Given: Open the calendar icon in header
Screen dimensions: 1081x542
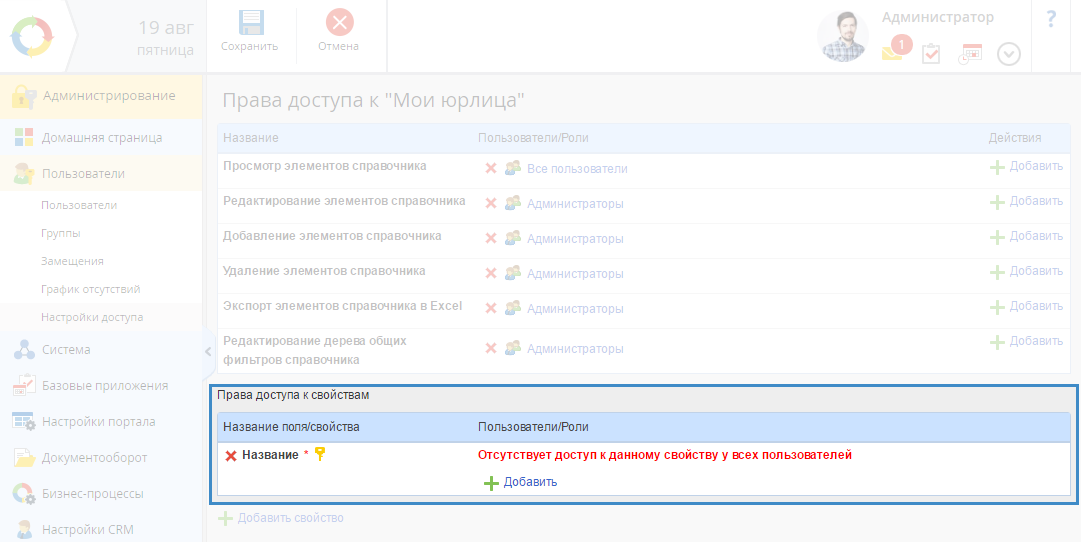Looking at the screenshot, I should pyautogui.click(x=970, y=54).
